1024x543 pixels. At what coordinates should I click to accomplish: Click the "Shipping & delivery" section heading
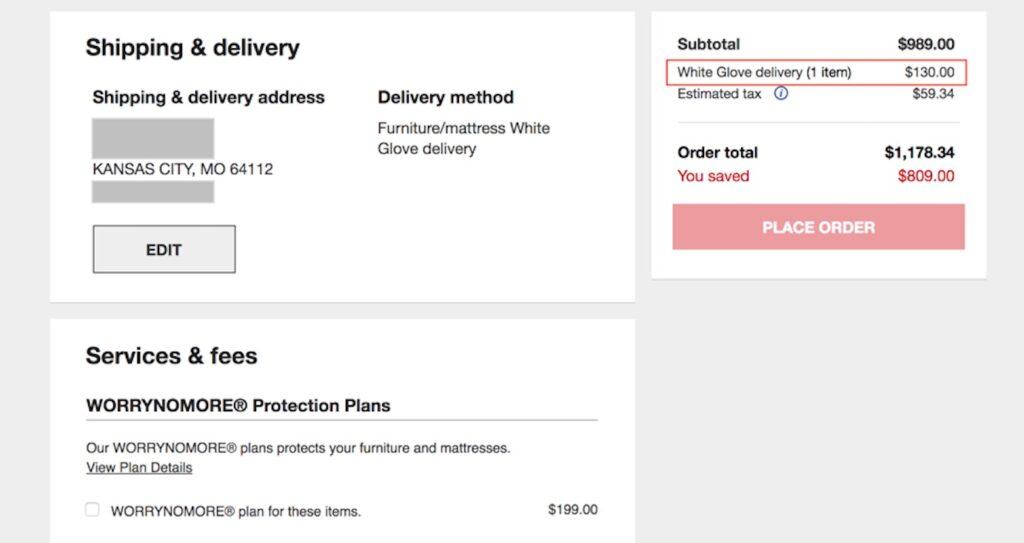click(x=192, y=47)
